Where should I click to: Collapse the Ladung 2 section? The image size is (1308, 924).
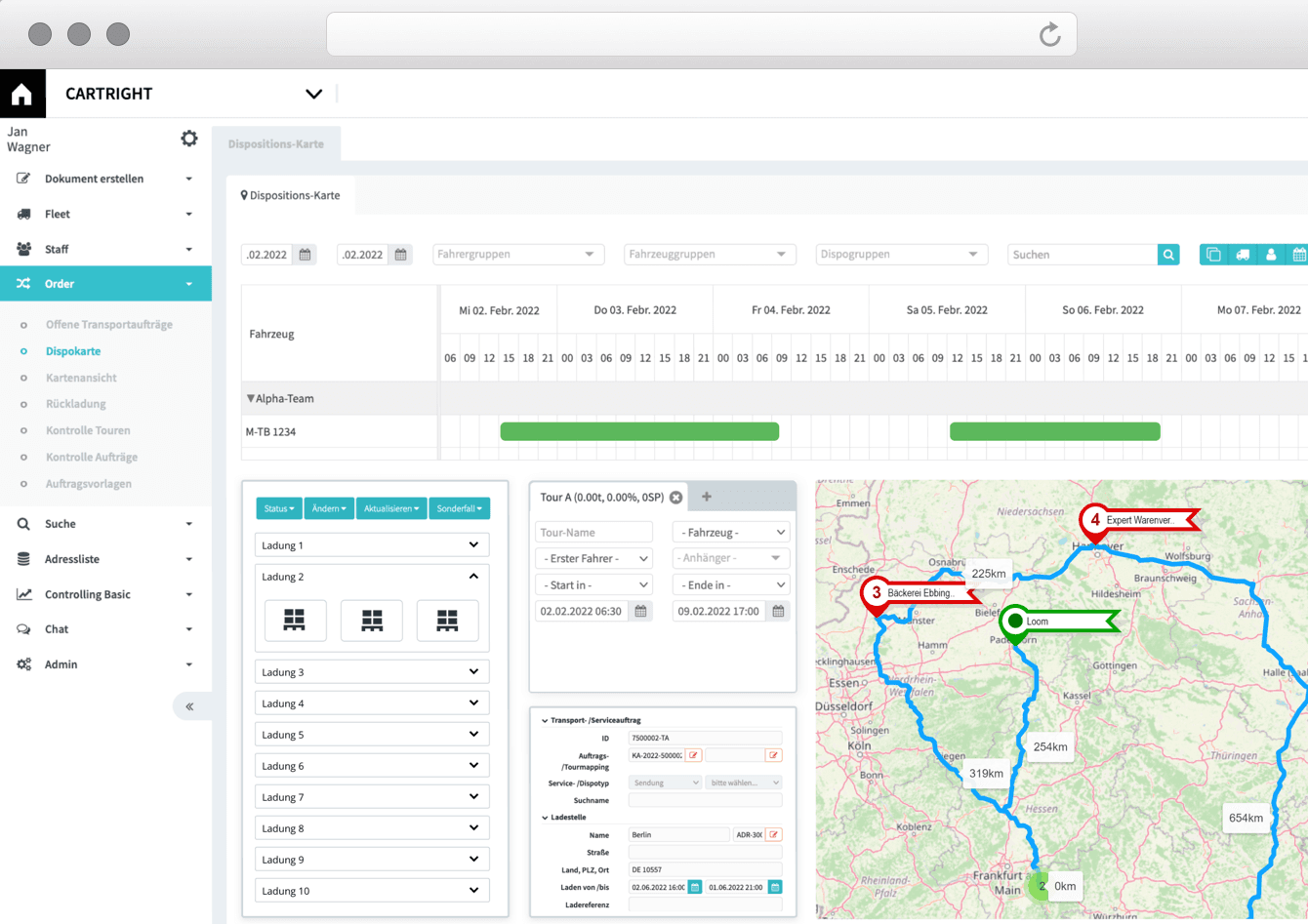[x=473, y=577]
